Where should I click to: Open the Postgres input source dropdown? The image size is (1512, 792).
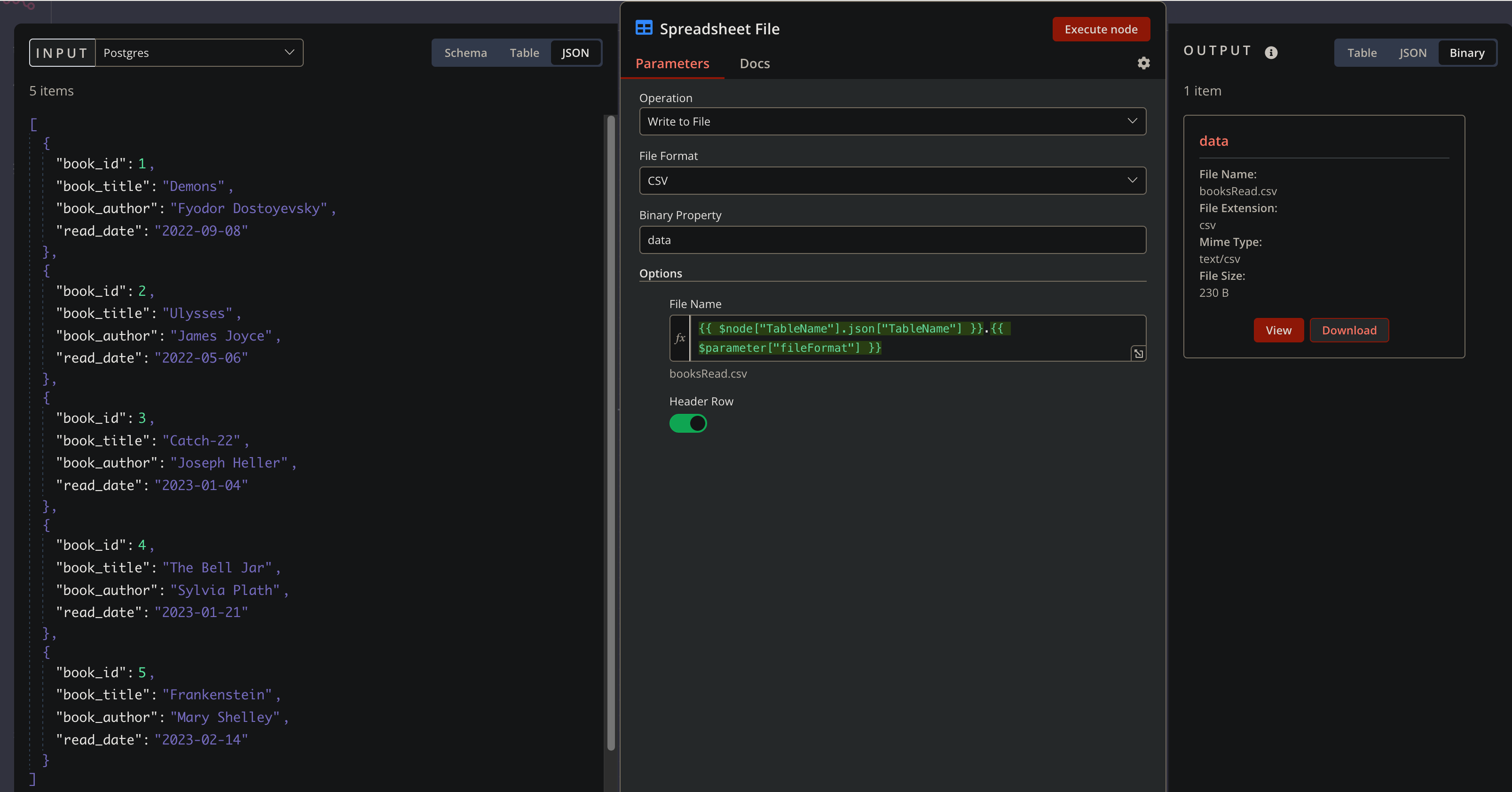[x=199, y=52]
